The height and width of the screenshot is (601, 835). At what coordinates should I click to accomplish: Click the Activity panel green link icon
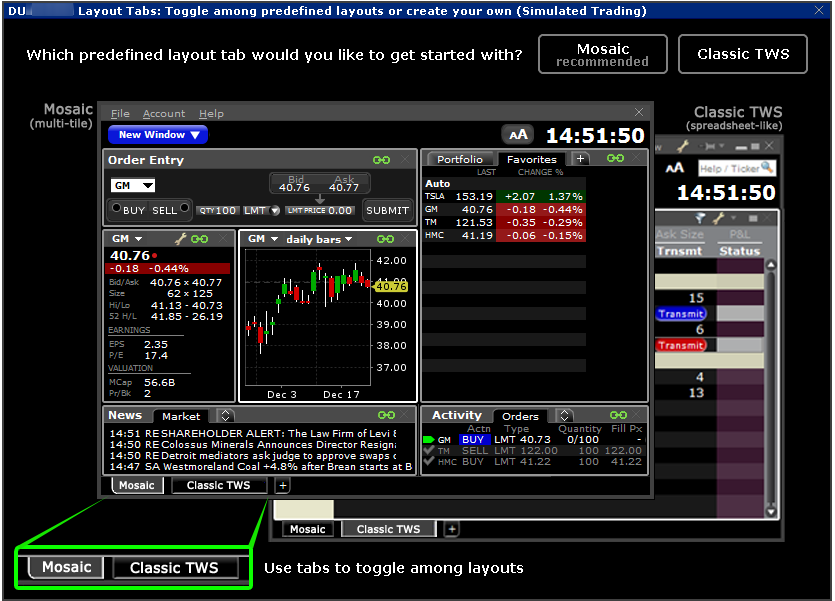[618, 415]
